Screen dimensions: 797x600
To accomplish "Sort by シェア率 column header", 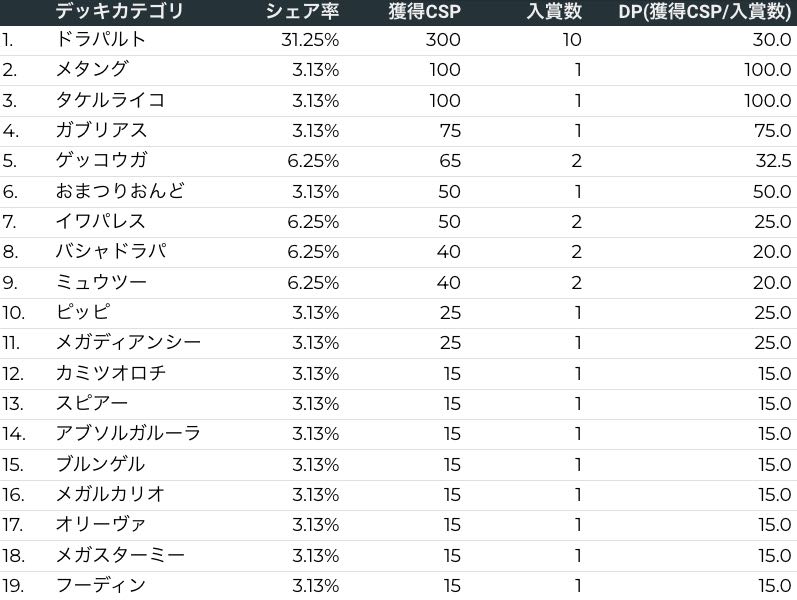I will (x=302, y=12).
